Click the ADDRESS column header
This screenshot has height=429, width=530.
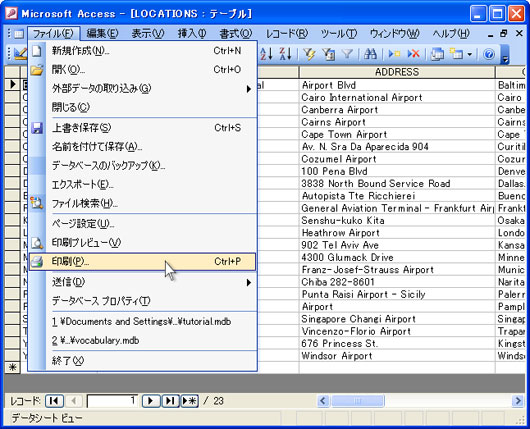(397, 72)
